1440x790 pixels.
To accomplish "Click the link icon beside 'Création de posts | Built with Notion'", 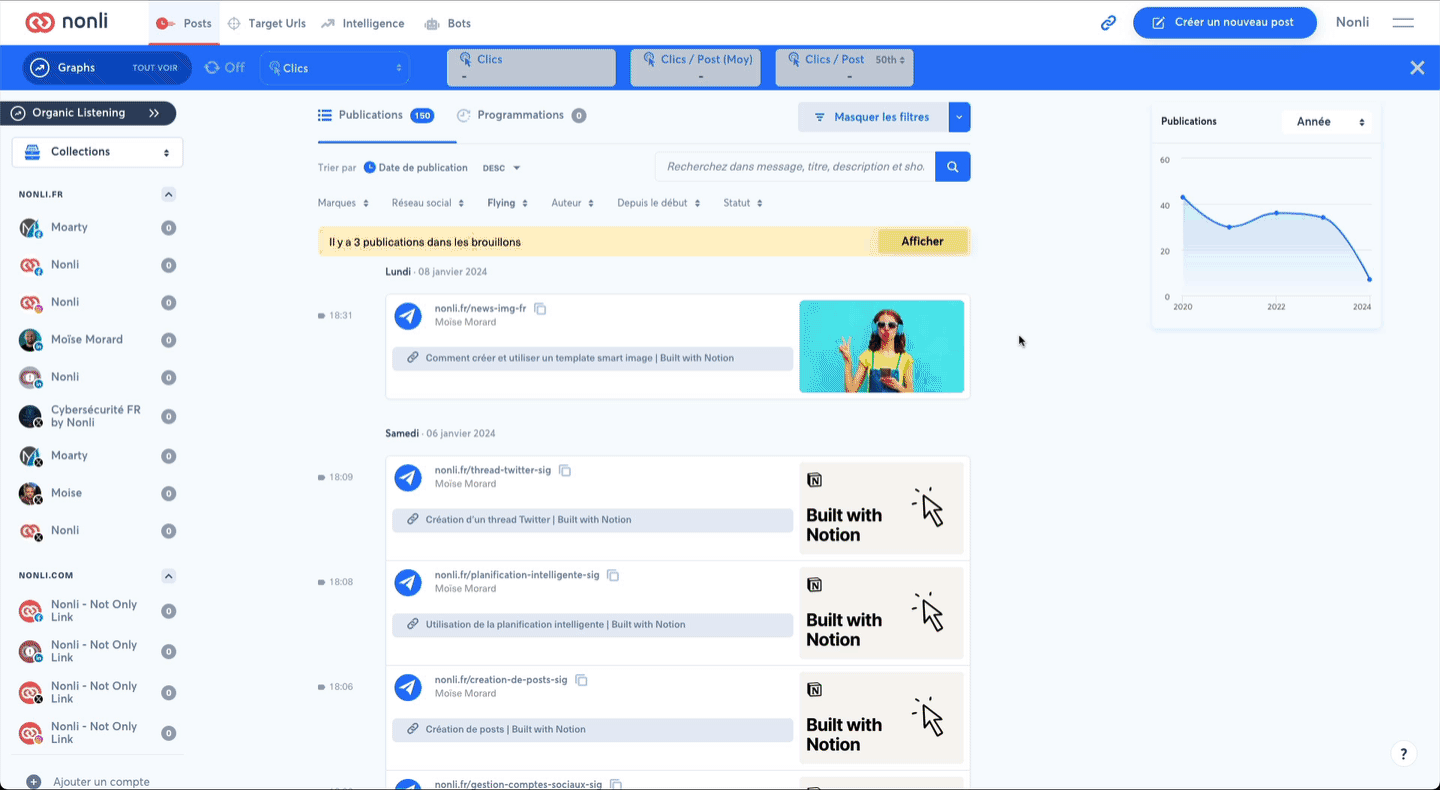I will coord(412,730).
